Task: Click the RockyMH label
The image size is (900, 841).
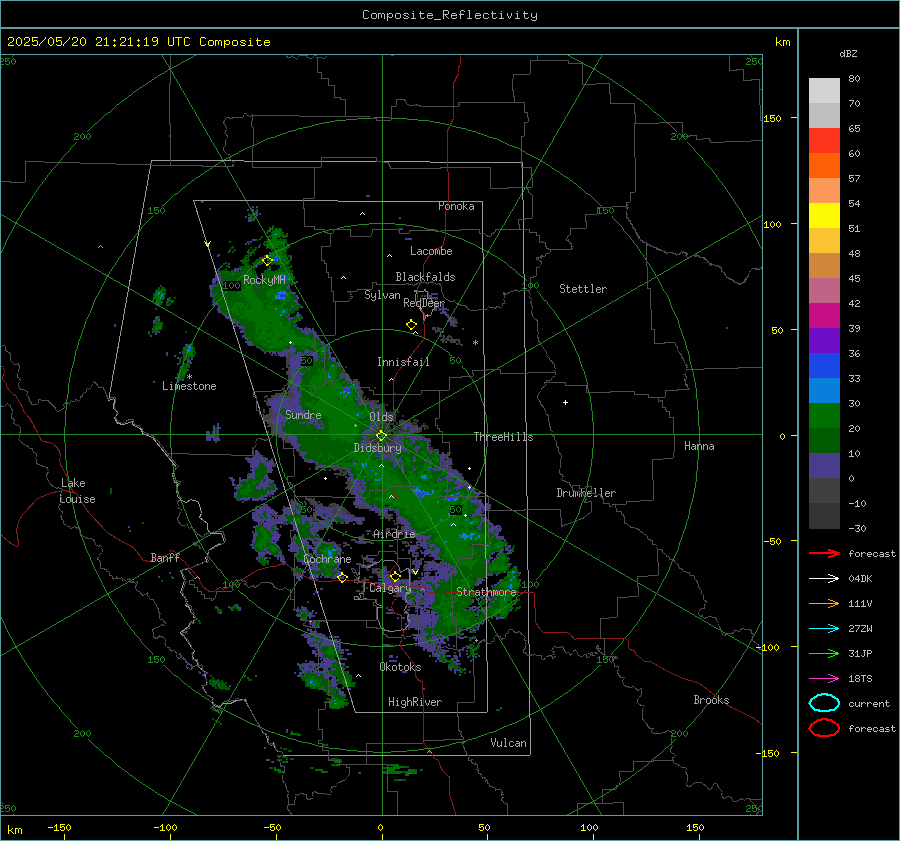Action: 264,280
